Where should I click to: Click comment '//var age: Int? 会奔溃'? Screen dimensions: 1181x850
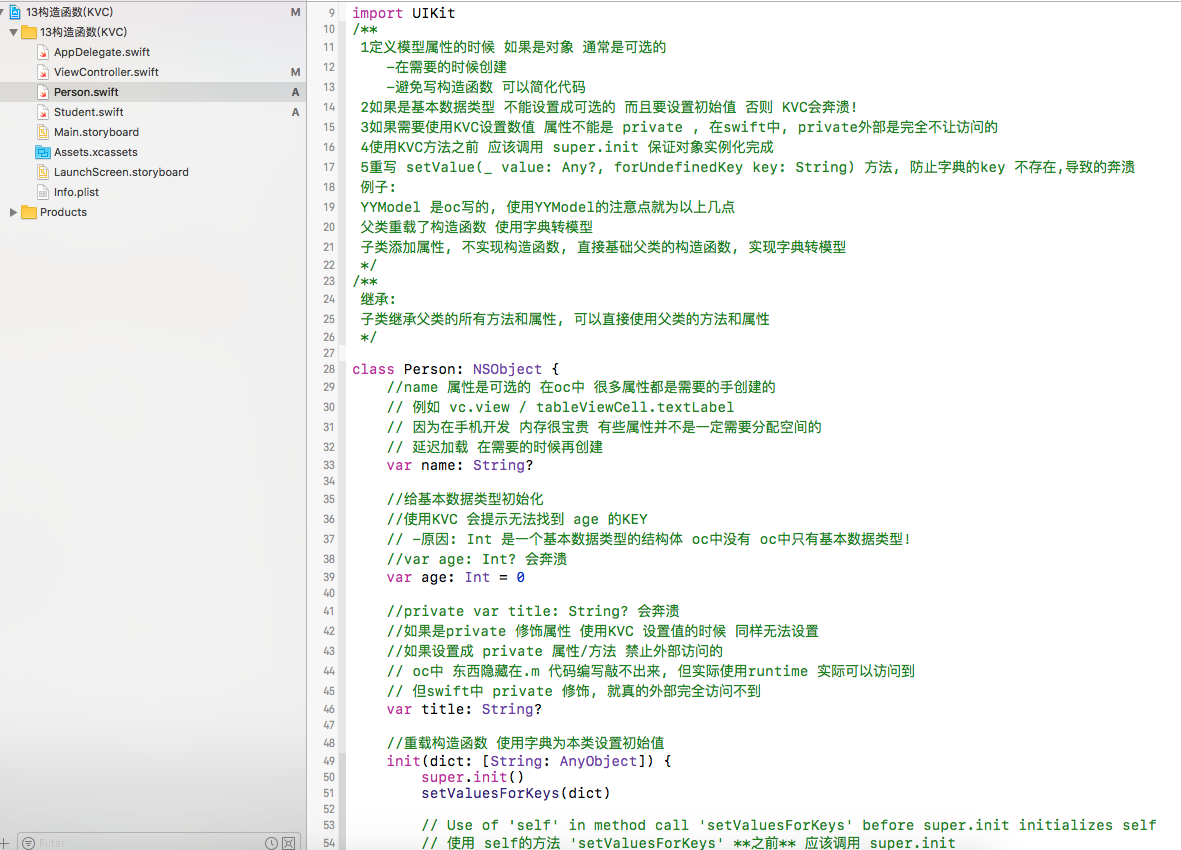[x=477, y=559]
